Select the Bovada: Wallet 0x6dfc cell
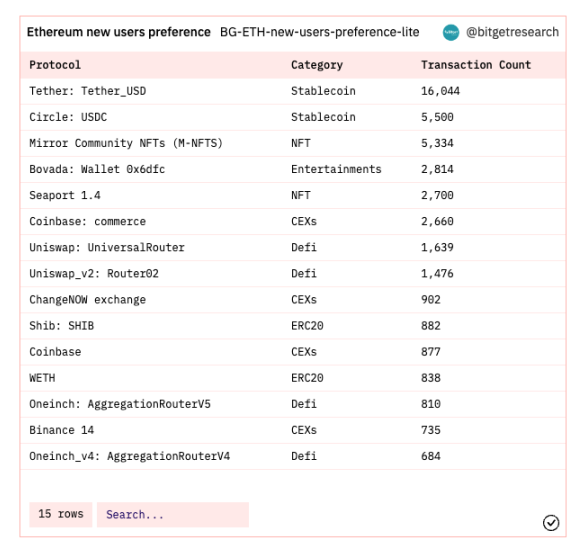Image resolution: width=579 pixels, height=544 pixels. pos(97,169)
